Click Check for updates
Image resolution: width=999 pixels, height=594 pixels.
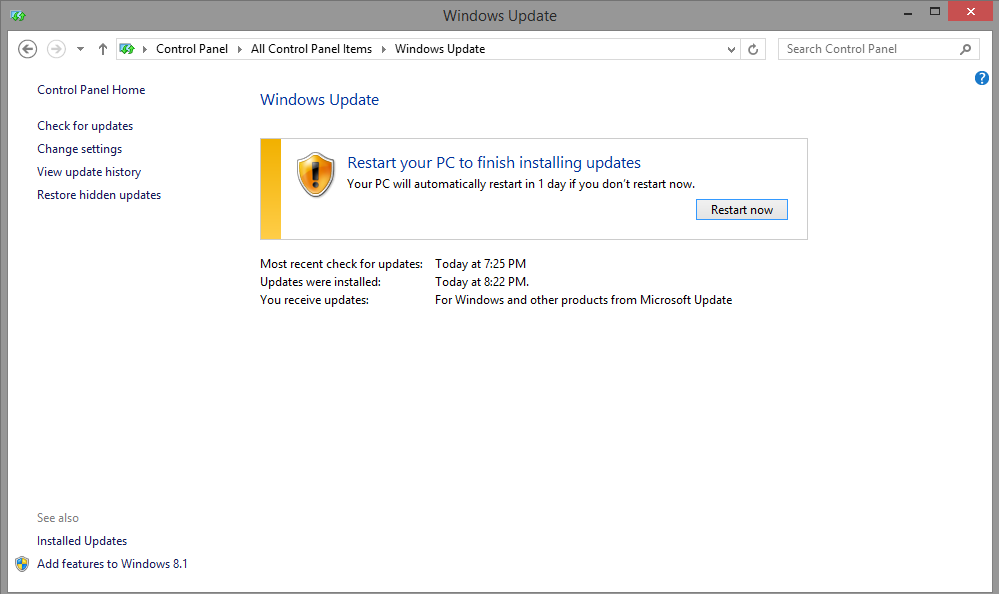[x=85, y=126]
